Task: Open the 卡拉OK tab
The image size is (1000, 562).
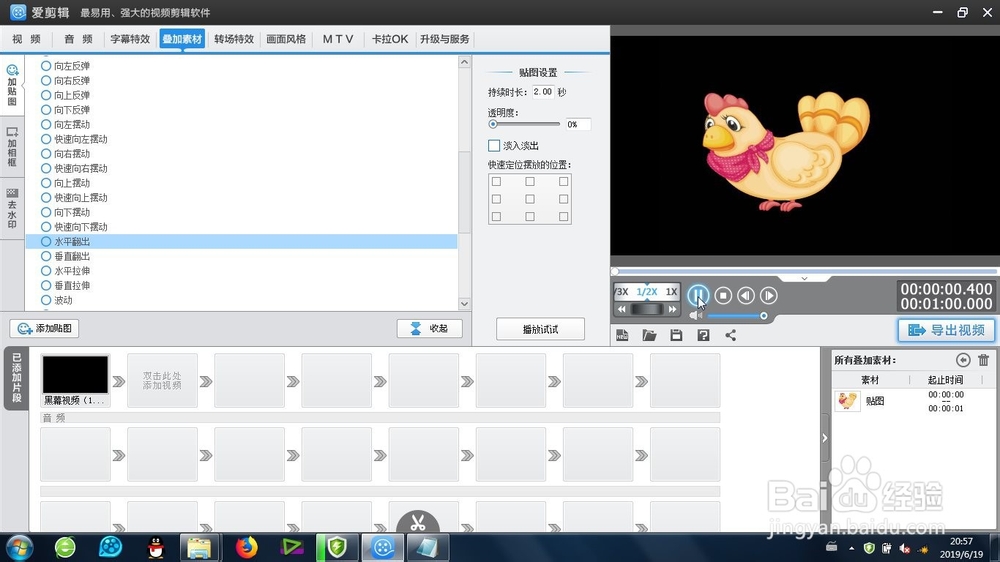Action: coord(390,39)
